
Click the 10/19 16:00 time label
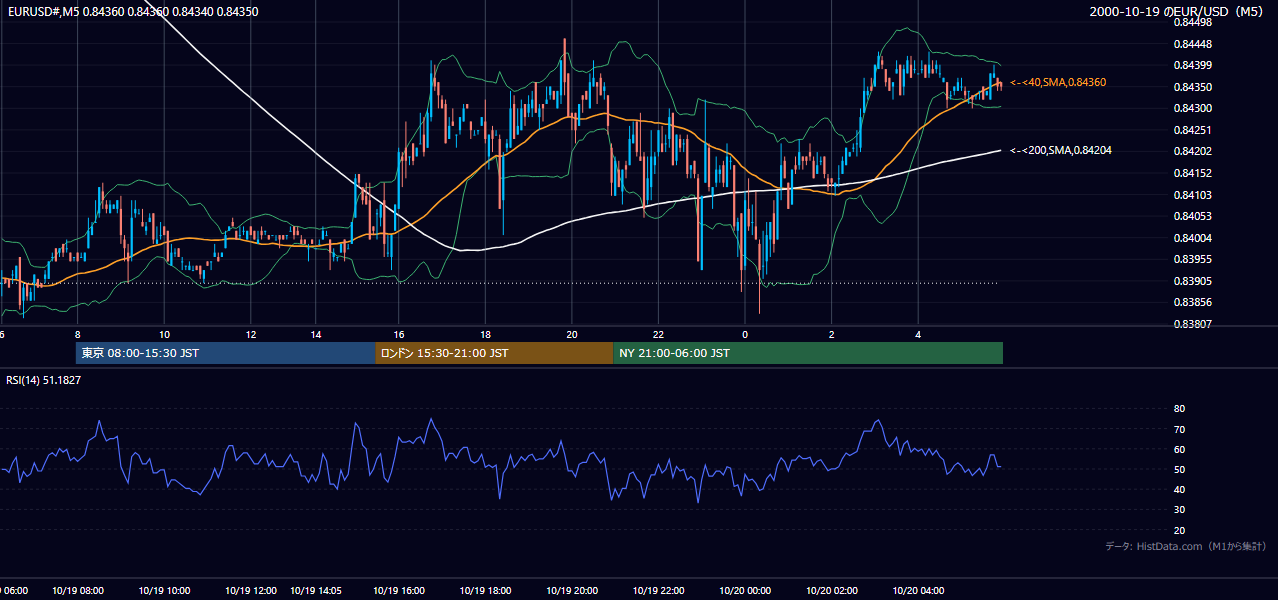click(x=398, y=590)
